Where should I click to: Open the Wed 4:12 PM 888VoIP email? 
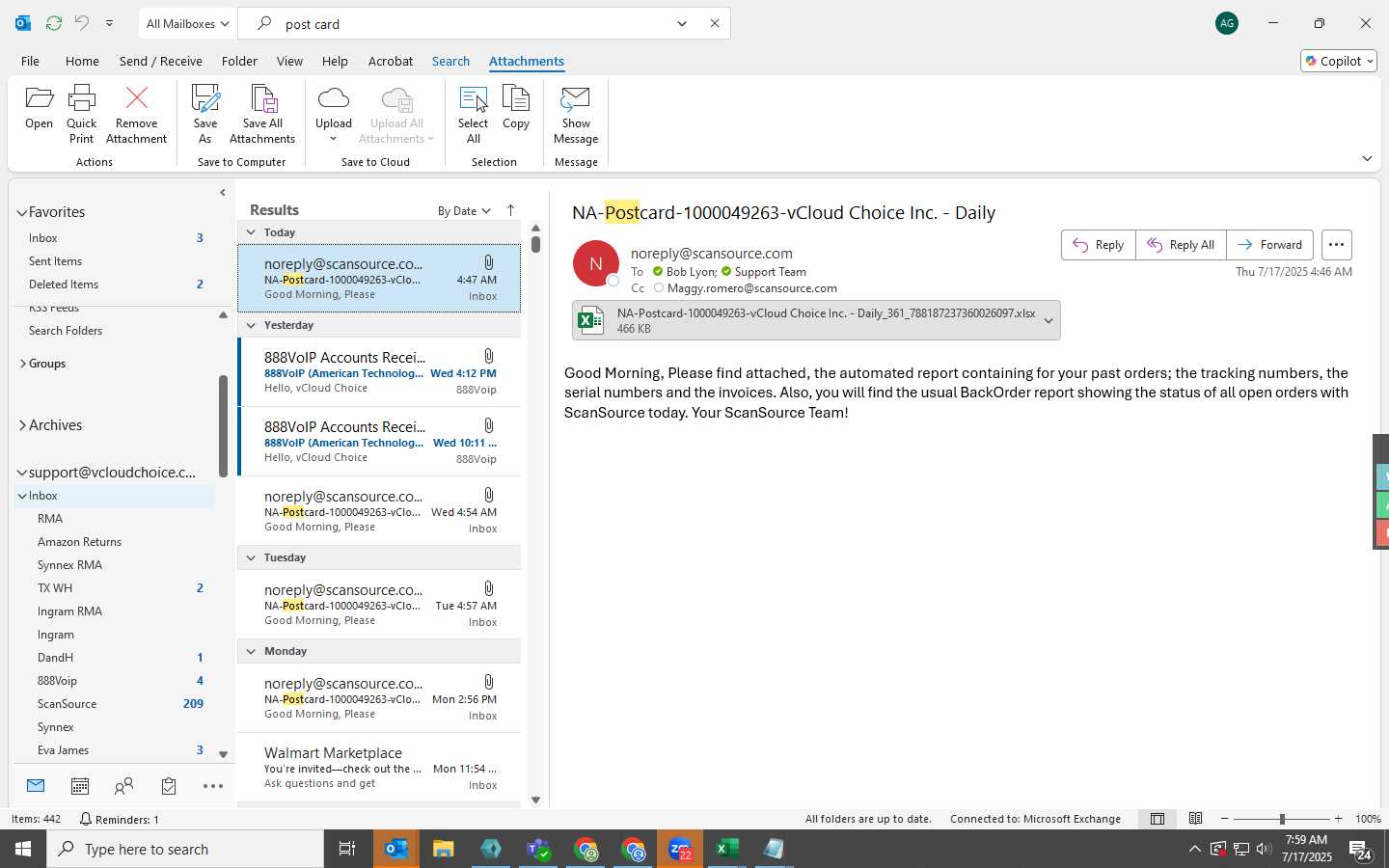pyautogui.click(x=380, y=372)
